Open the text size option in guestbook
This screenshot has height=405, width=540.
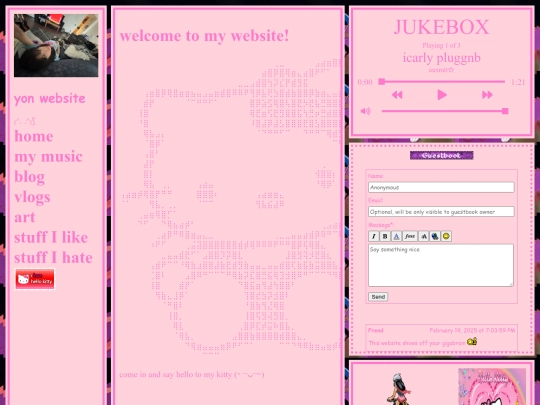423,236
